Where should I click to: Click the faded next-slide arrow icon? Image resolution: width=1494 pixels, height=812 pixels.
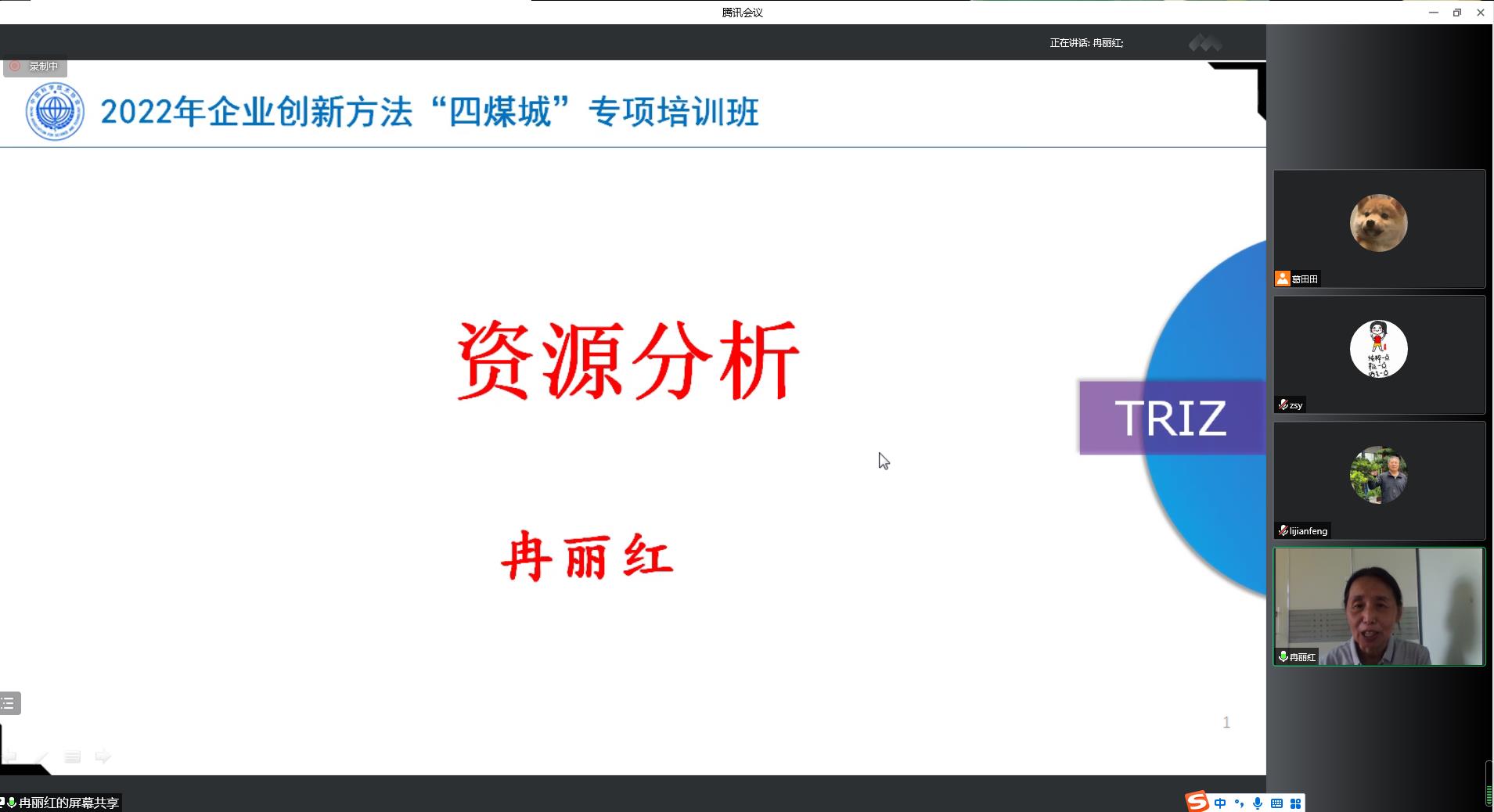coord(103,756)
